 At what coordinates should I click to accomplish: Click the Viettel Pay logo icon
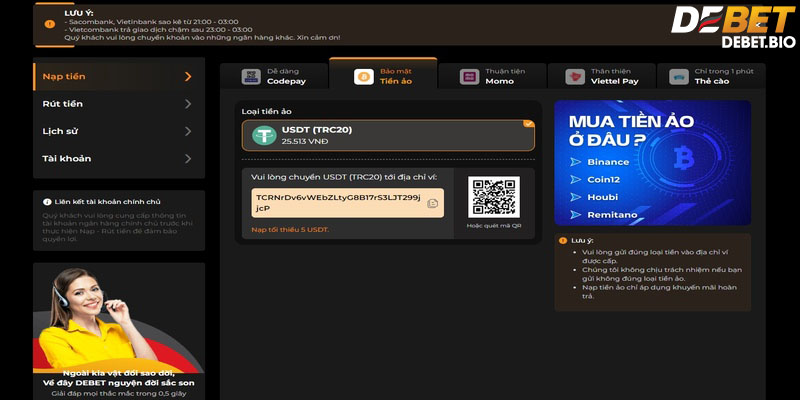(575, 77)
